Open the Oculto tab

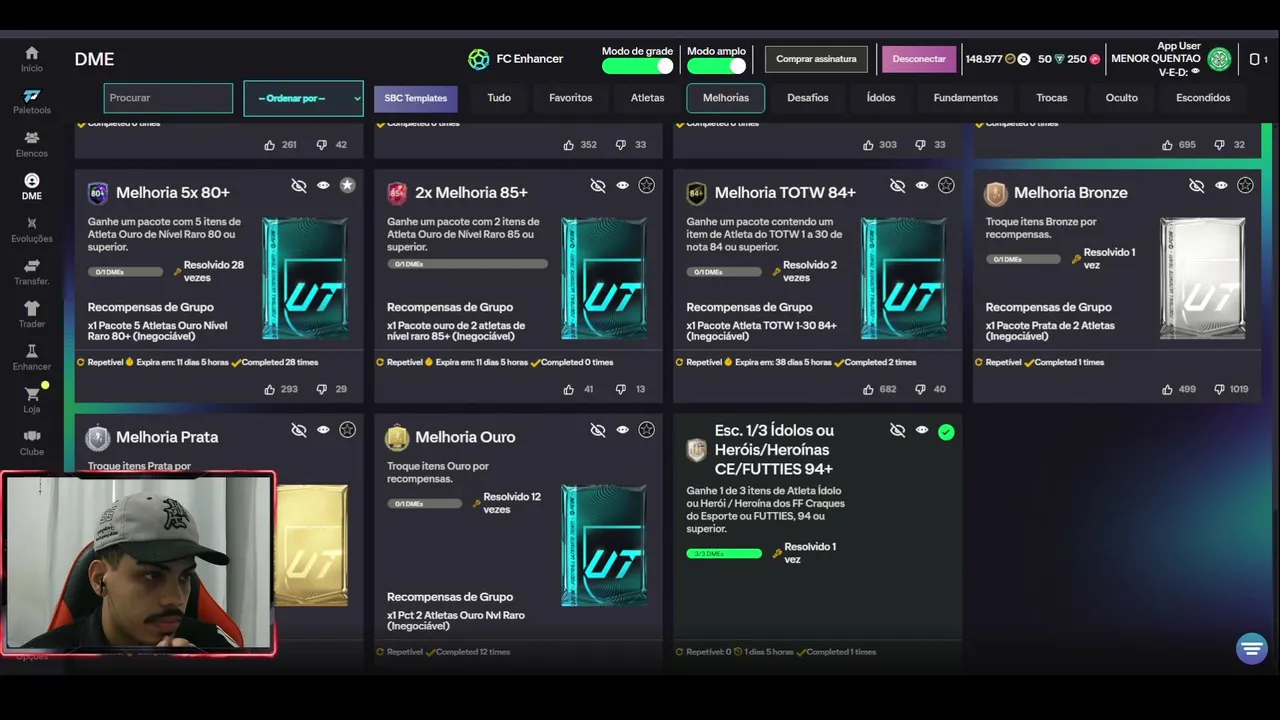(1122, 98)
